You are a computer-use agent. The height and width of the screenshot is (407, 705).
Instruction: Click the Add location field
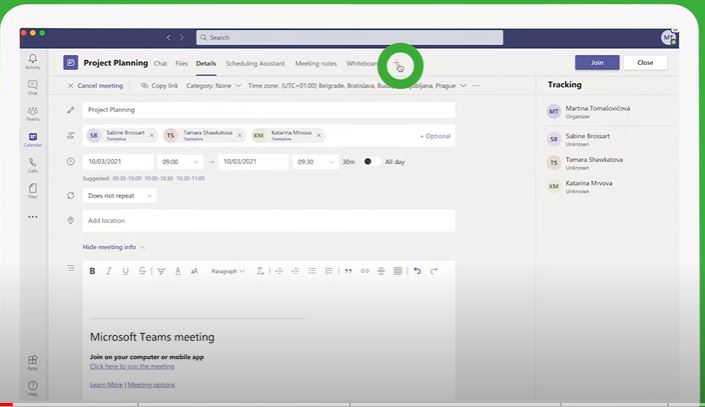[x=268, y=220]
